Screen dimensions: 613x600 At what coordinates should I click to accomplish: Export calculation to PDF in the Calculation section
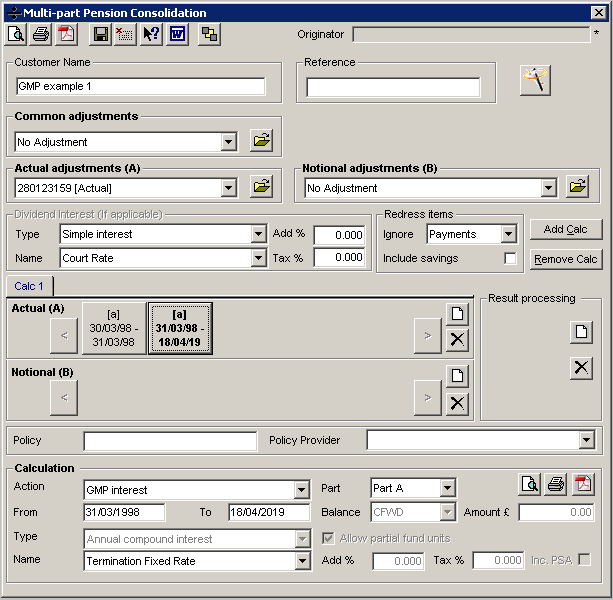coord(583,485)
